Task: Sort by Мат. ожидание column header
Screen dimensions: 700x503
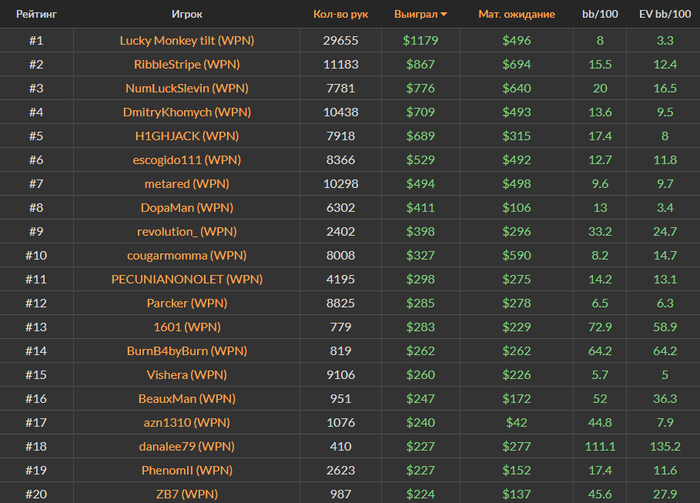Action: [x=517, y=14]
